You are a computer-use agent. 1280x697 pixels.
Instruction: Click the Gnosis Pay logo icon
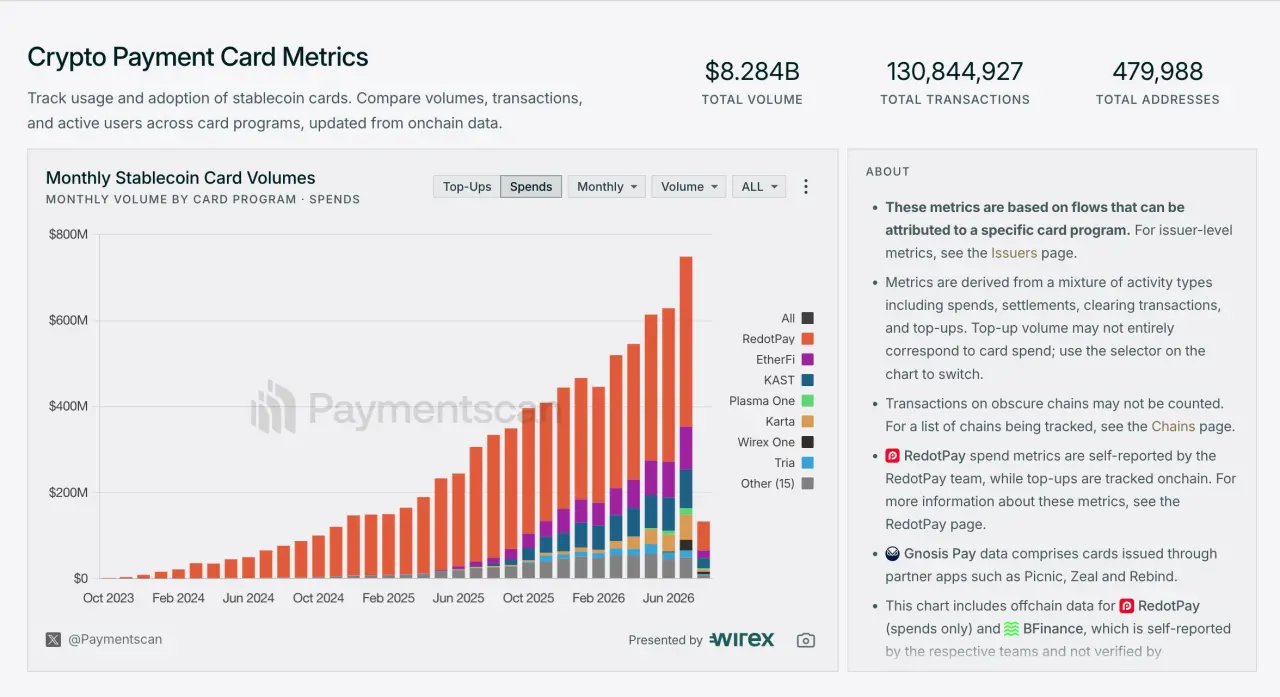click(893, 553)
